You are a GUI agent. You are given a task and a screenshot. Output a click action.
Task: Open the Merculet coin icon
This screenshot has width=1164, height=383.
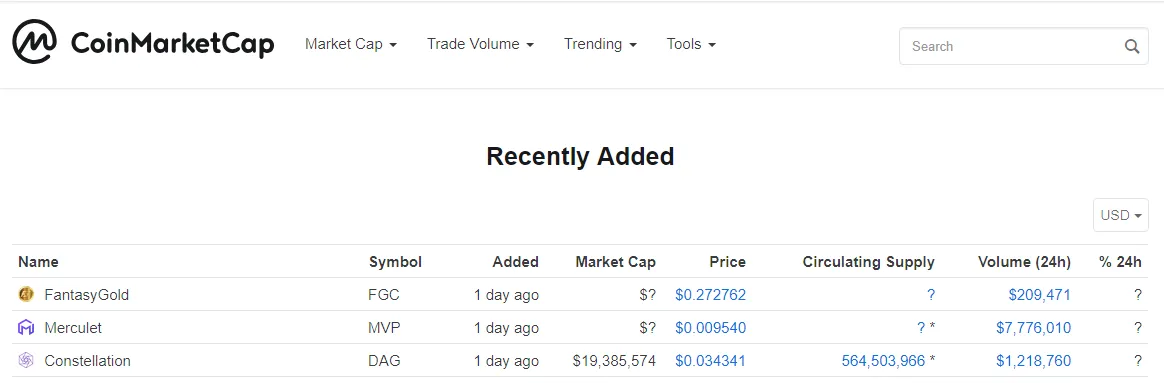[26, 327]
